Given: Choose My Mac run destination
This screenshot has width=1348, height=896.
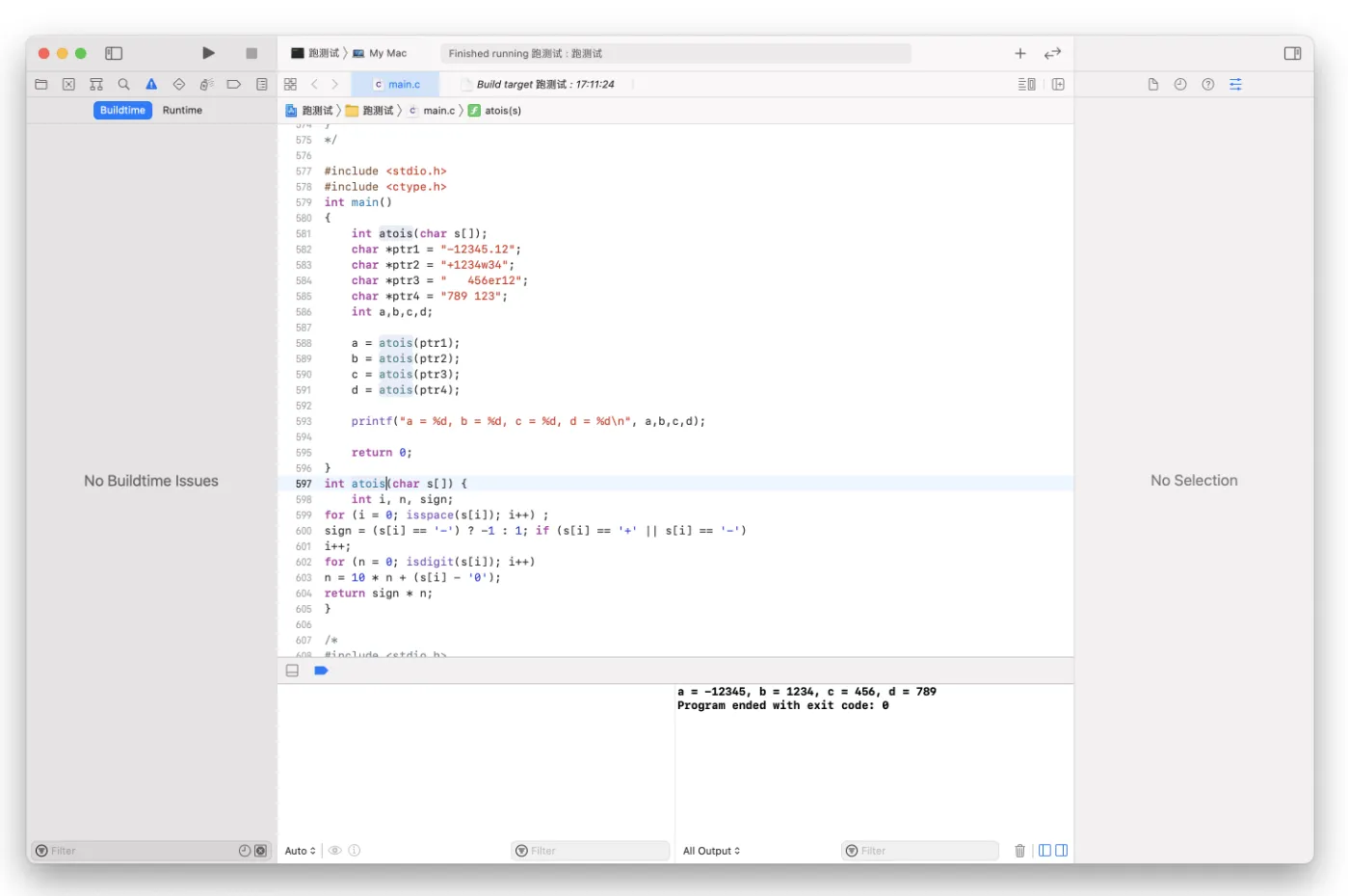Looking at the screenshot, I should click(x=380, y=53).
